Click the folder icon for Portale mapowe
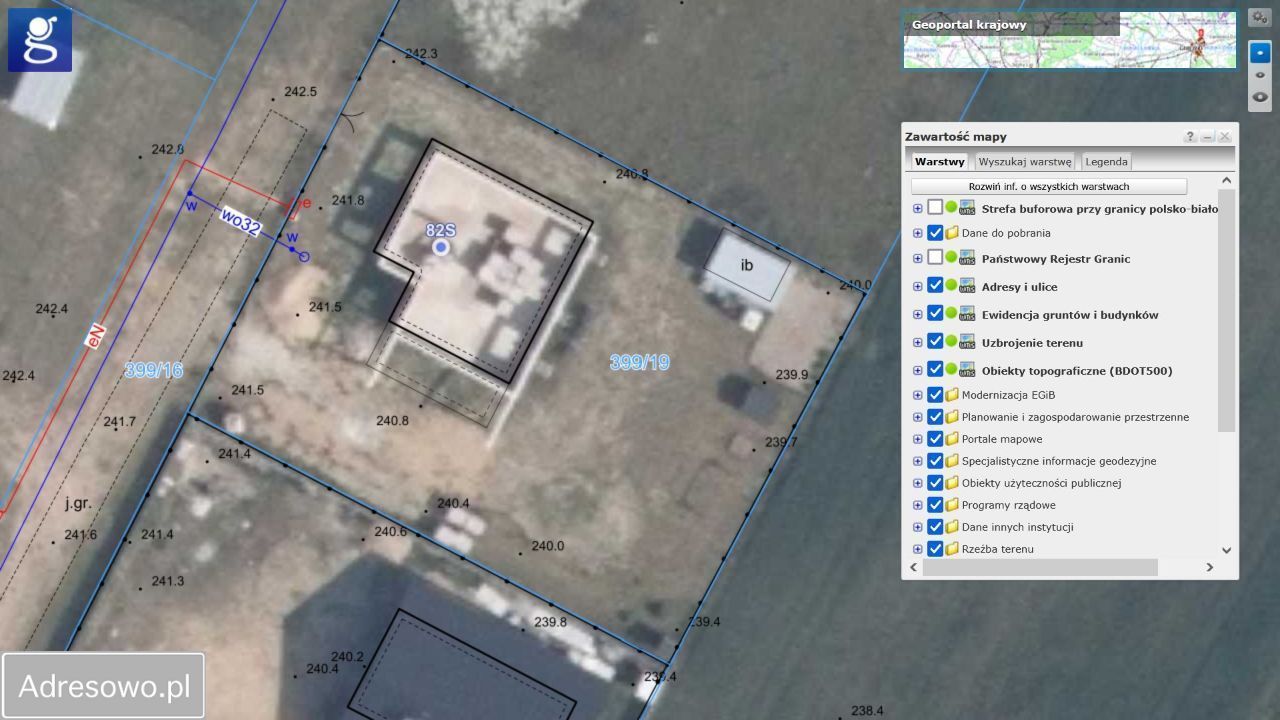This screenshot has width=1280, height=720. point(952,439)
